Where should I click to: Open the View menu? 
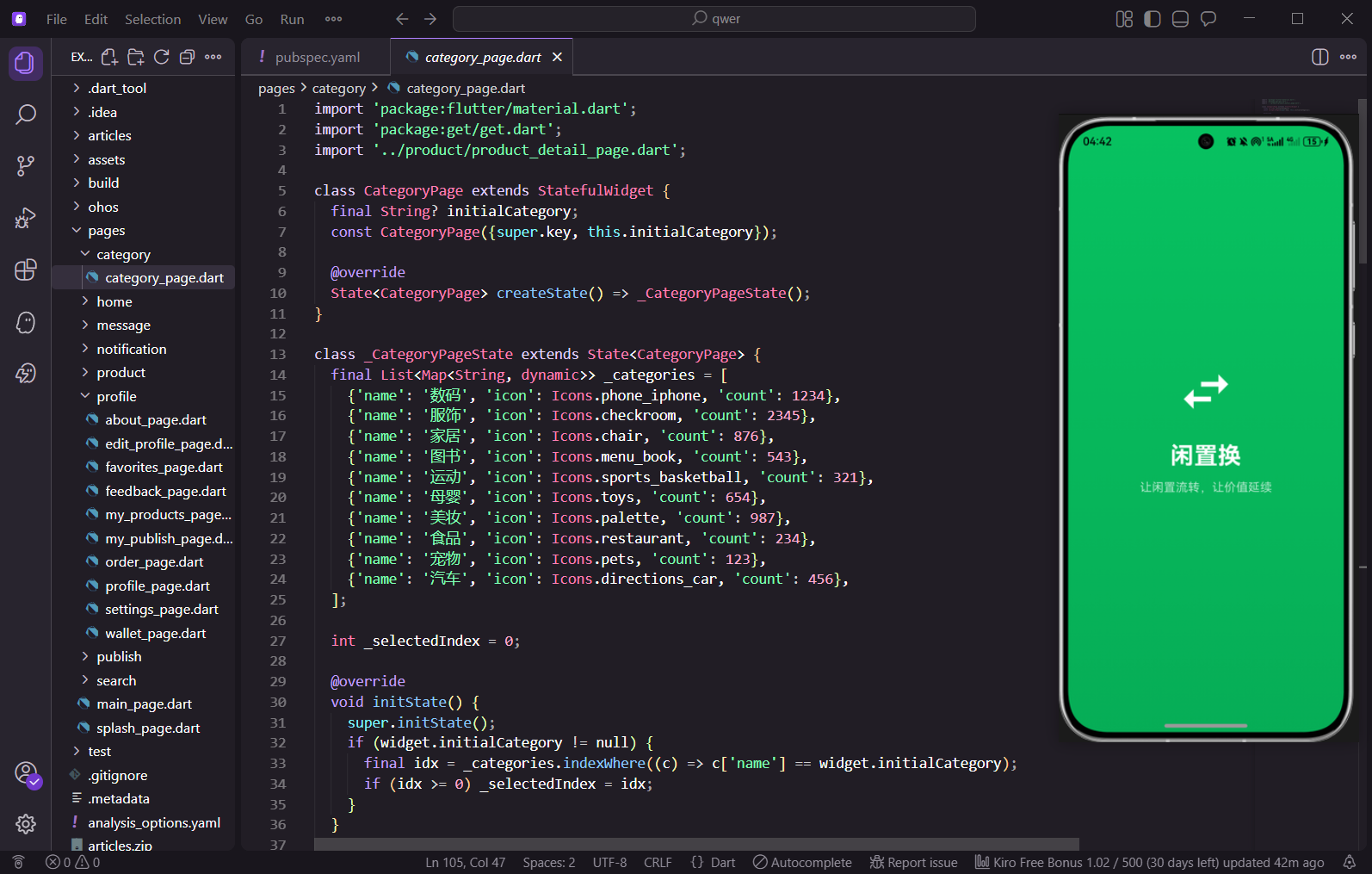point(213,19)
